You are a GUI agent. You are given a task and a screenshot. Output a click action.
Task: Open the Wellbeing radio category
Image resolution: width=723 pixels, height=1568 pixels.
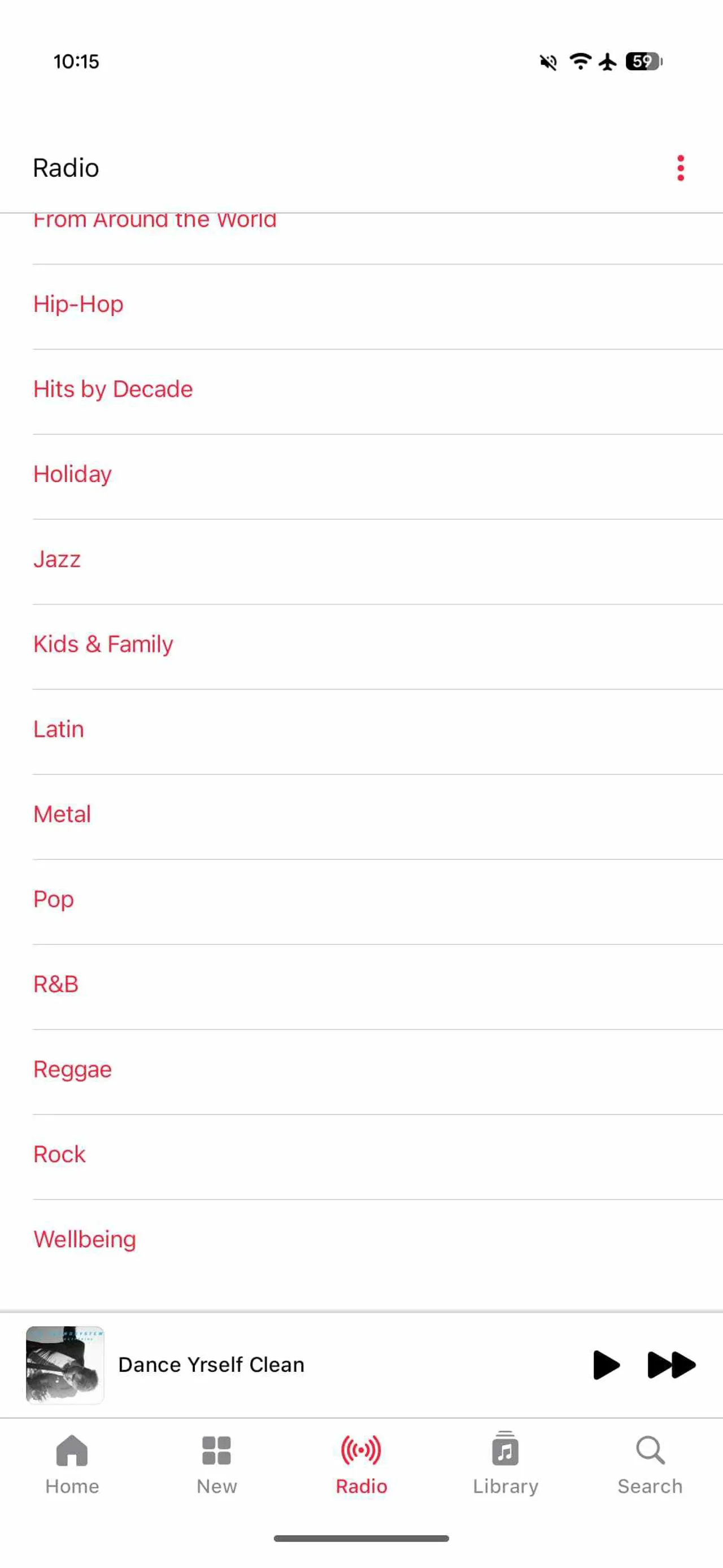click(x=377, y=1240)
